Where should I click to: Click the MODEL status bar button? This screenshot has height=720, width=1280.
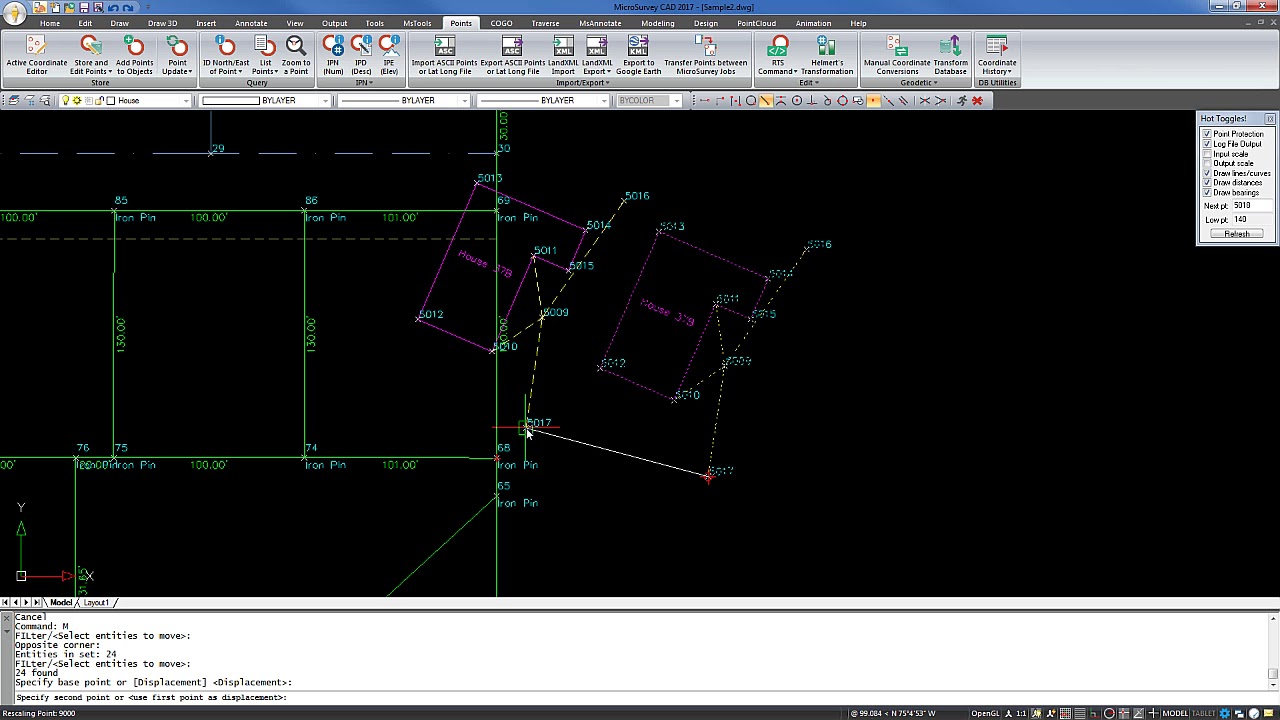point(1174,713)
